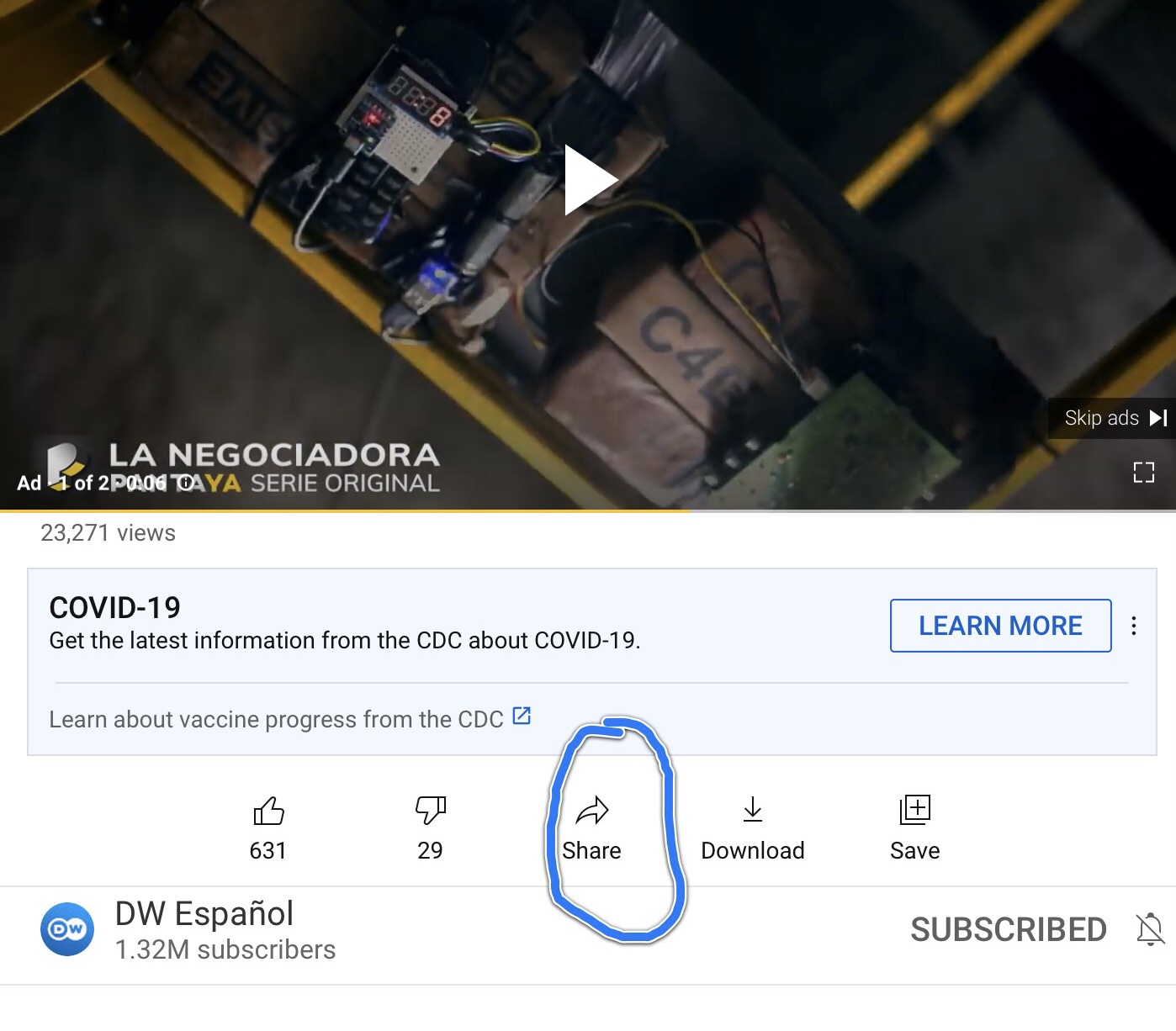This screenshot has width=1176, height=1031.
Task: Tap the Share arrow icon
Action: tap(592, 812)
